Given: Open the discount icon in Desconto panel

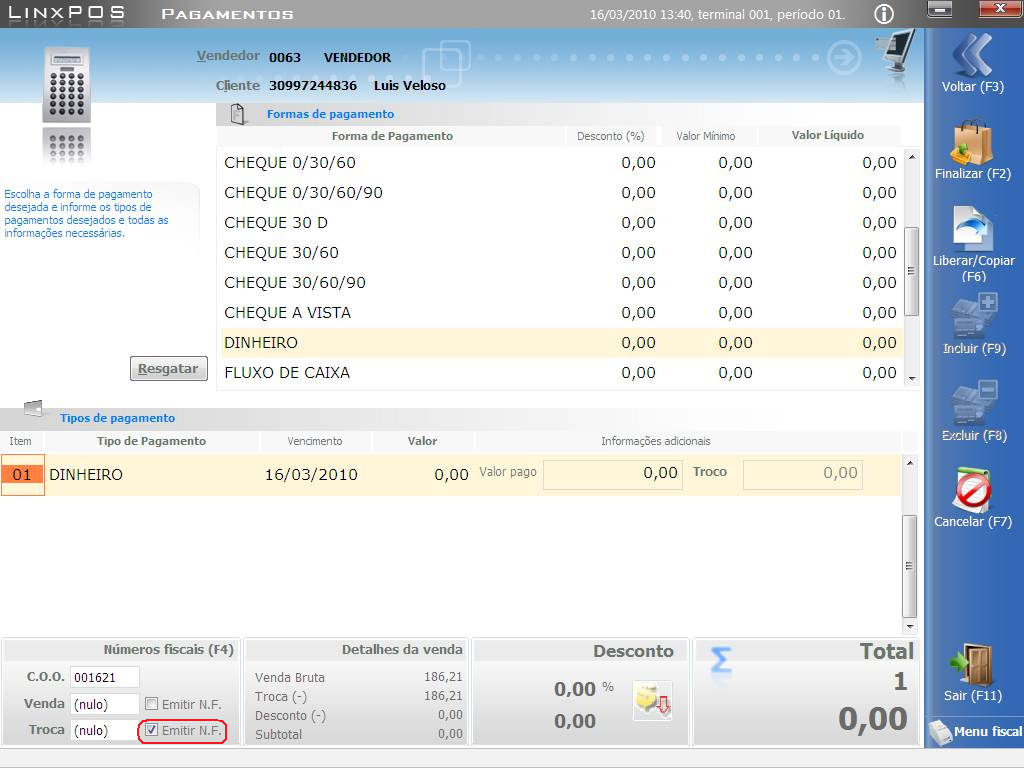Looking at the screenshot, I should 652,701.
